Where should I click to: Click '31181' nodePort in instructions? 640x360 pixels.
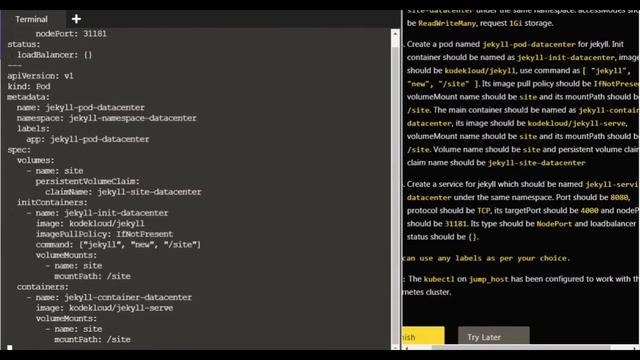point(456,224)
